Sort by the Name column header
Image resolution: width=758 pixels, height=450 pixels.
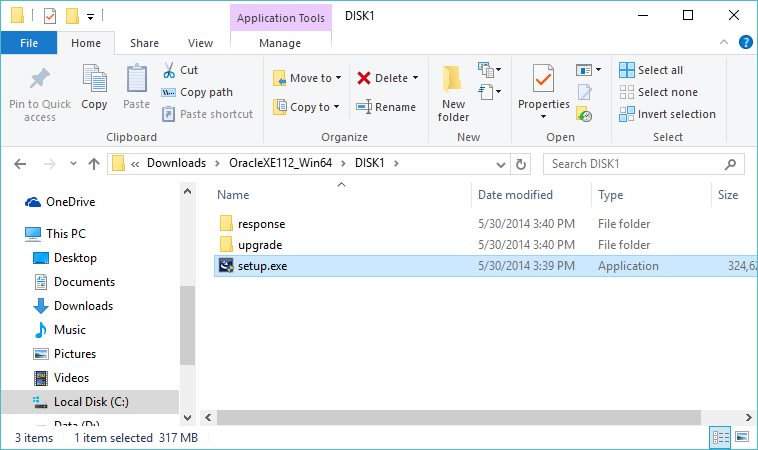[233, 195]
